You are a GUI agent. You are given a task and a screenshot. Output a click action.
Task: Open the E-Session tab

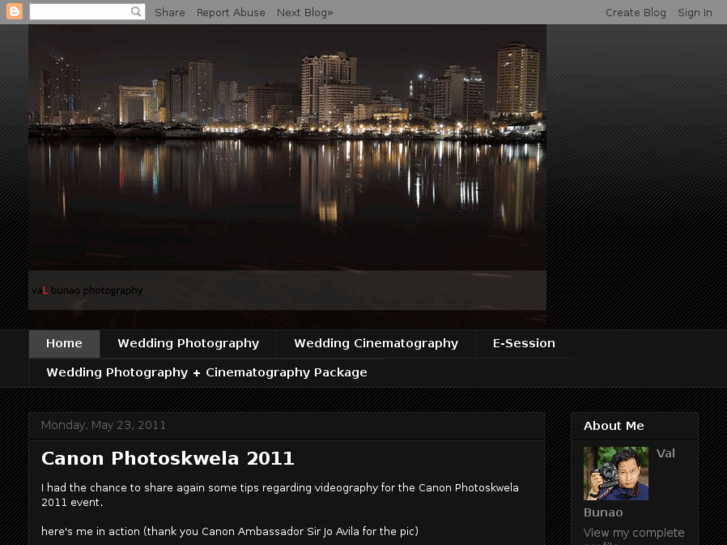tap(524, 343)
